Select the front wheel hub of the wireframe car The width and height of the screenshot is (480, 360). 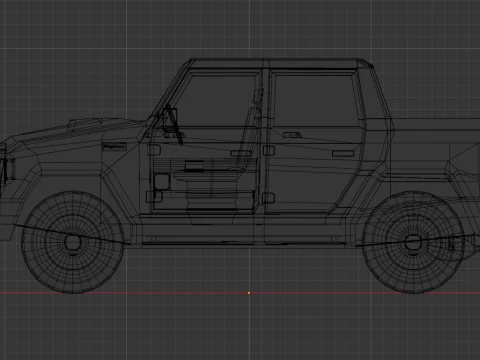point(72,242)
